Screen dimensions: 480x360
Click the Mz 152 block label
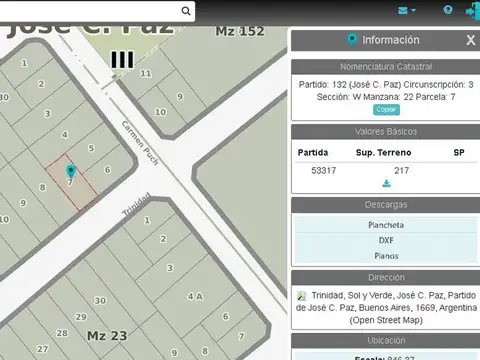[240, 31]
